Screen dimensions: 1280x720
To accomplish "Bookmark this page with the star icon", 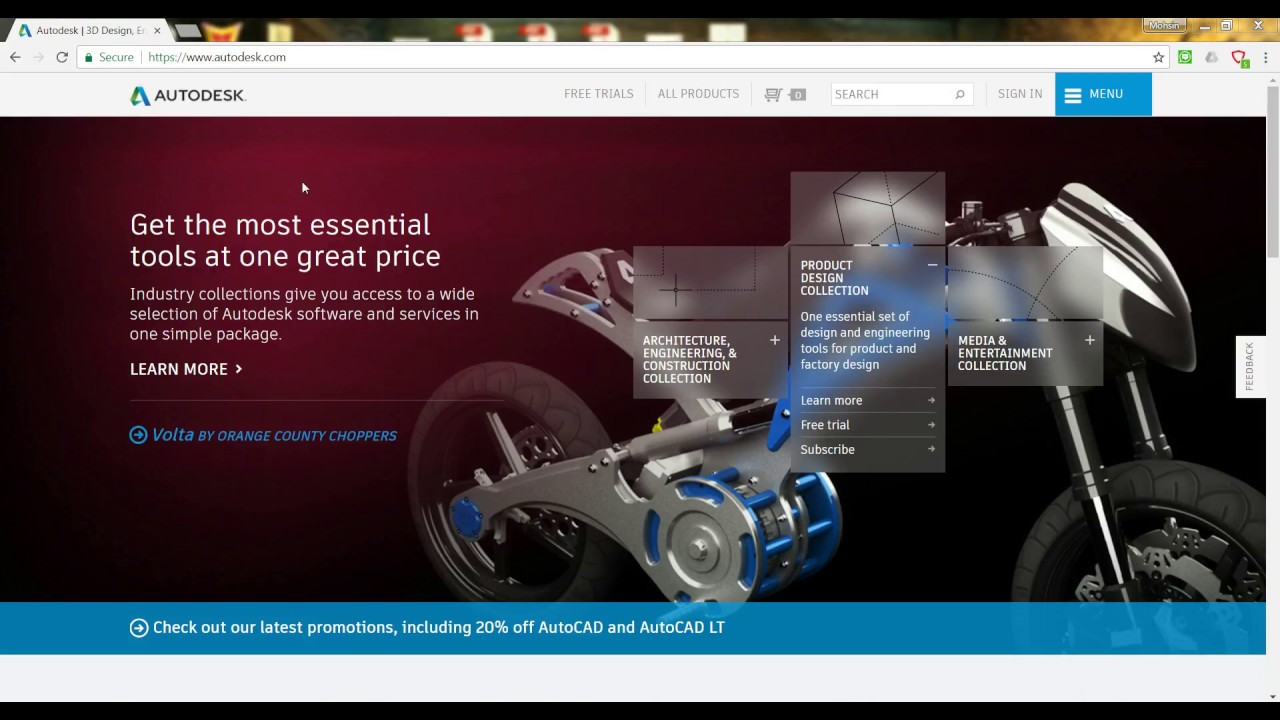I will (1158, 57).
